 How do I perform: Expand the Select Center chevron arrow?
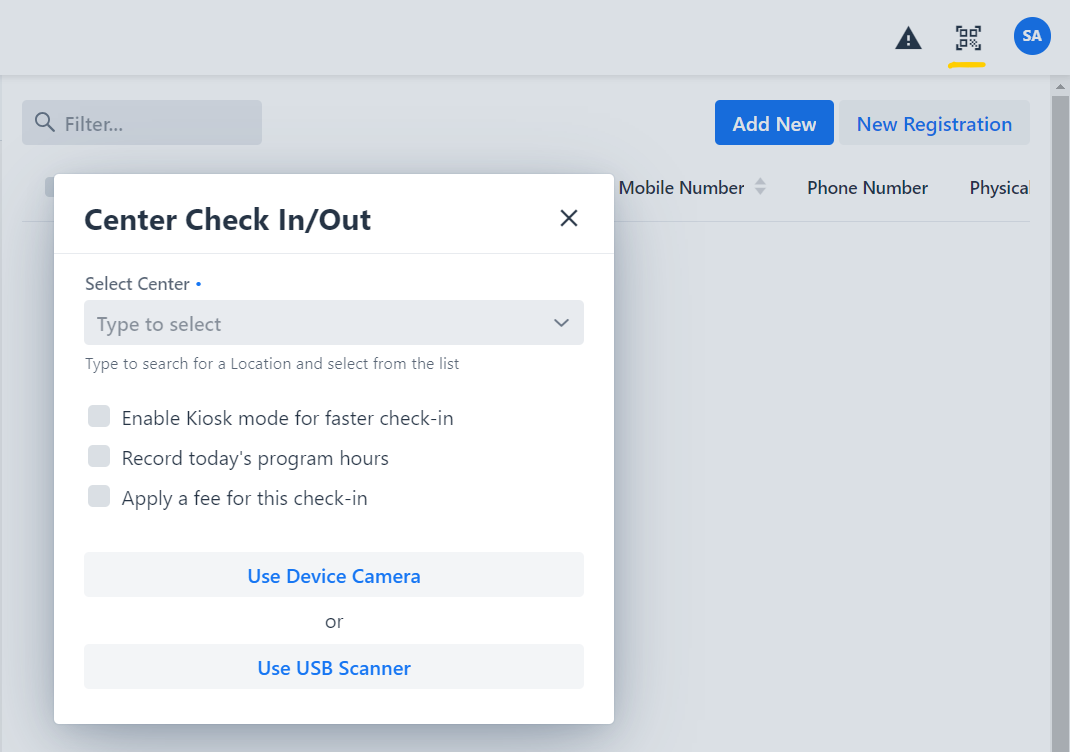561,323
